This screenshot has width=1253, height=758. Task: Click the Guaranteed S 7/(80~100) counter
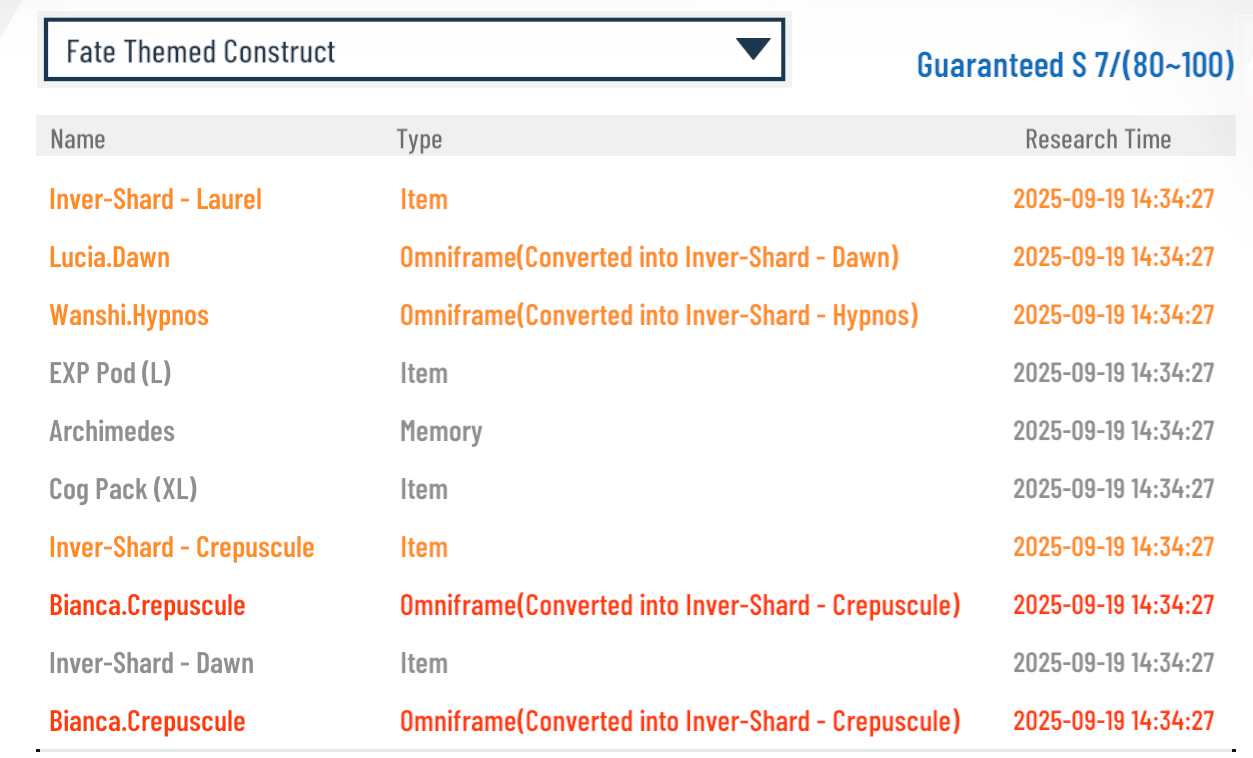(1075, 65)
